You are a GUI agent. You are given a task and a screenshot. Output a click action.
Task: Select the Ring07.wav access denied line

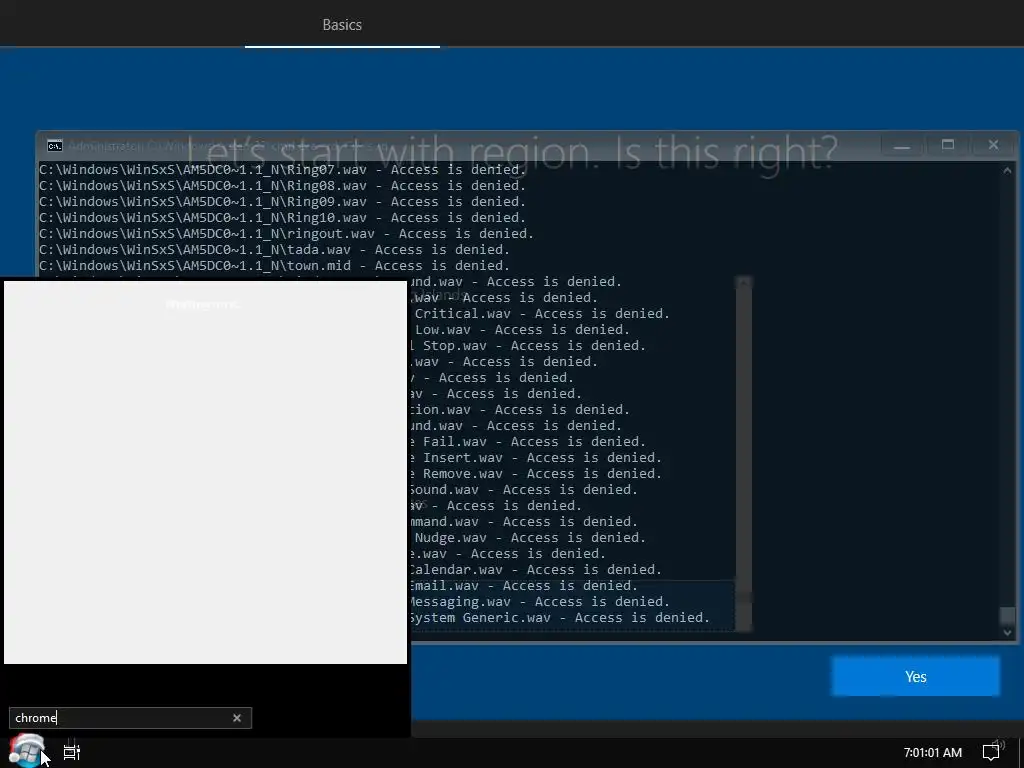[283, 170]
